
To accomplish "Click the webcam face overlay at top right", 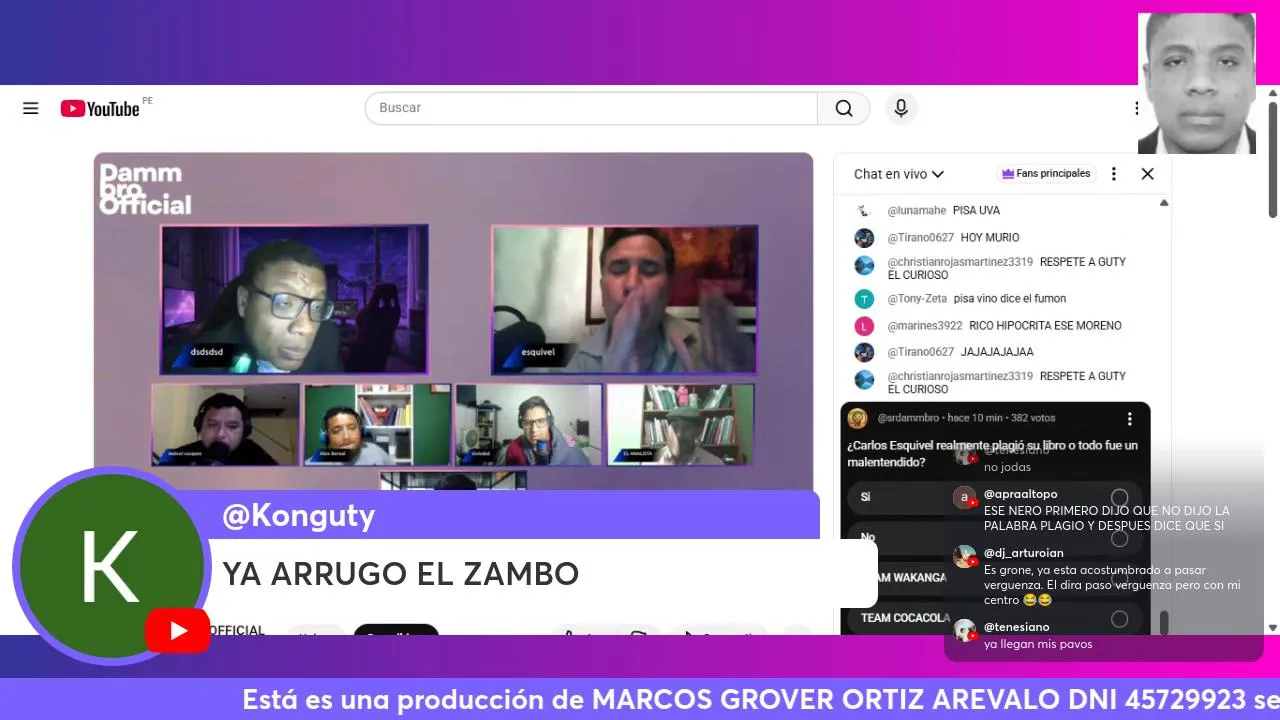I will pyautogui.click(x=1197, y=83).
